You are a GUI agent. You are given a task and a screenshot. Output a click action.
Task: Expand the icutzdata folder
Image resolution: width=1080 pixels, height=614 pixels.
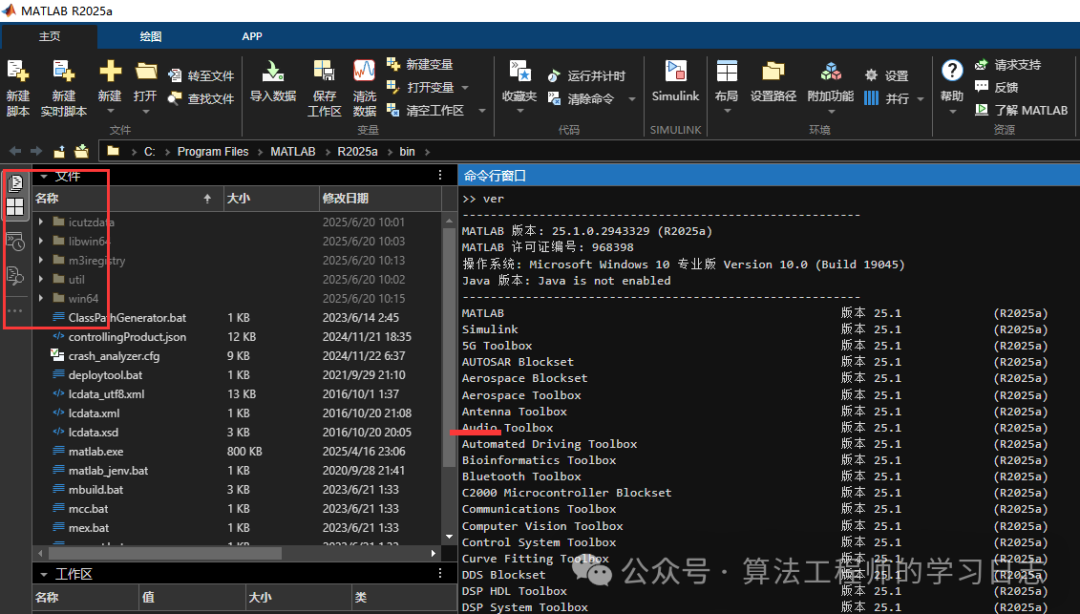click(41, 222)
